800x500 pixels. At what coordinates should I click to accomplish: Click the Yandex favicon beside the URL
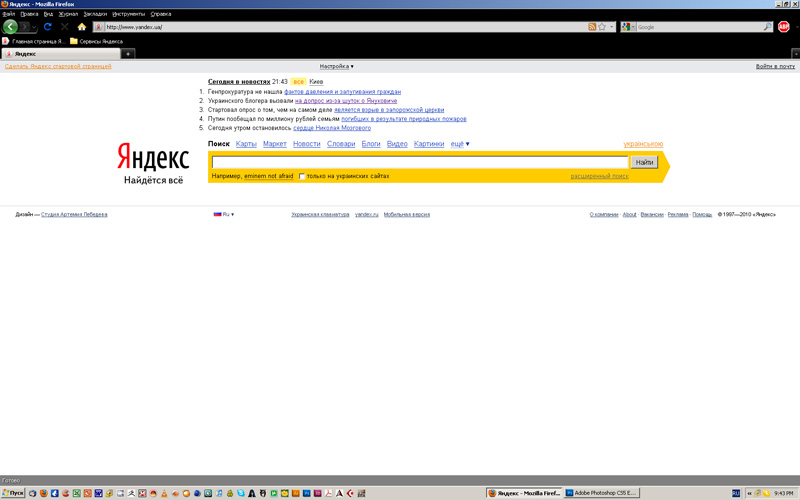click(99, 27)
